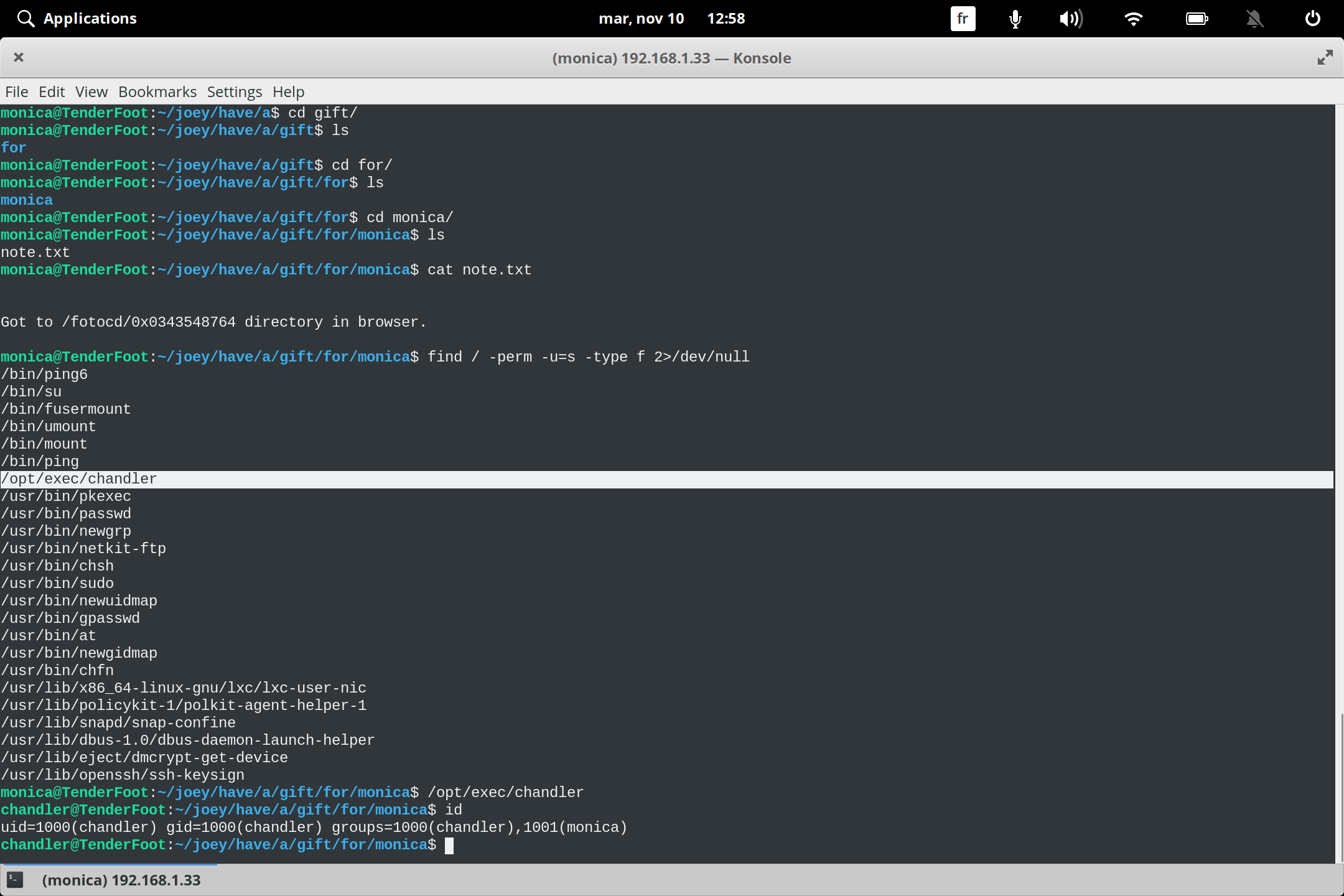Open the Edit menu
Image resolution: width=1344 pixels, height=896 pixels.
[x=52, y=91]
